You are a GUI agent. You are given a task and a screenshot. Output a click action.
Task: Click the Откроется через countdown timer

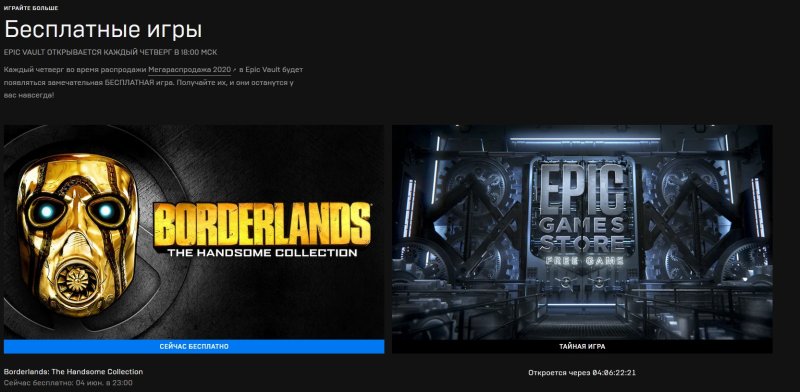pyautogui.click(x=582, y=373)
